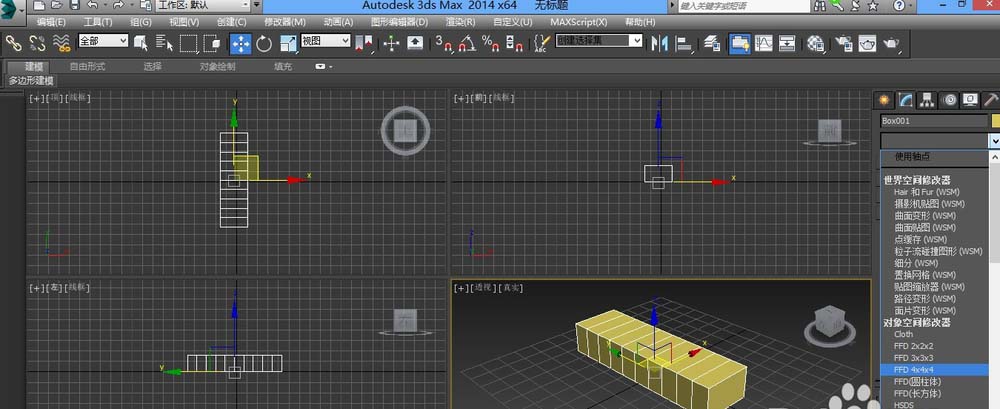This screenshot has width=1000, height=409.
Task: Select 路径变形 (WSM) modifier
Action: [x=934, y=299]
